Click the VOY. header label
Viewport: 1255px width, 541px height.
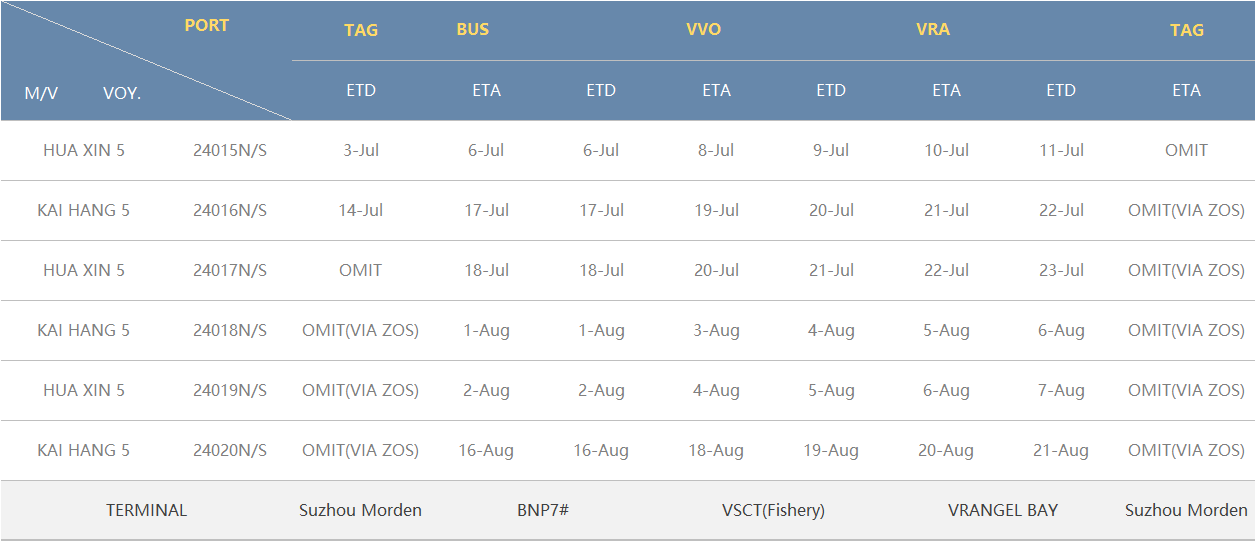pyautogui.click(x=122, y=93)
